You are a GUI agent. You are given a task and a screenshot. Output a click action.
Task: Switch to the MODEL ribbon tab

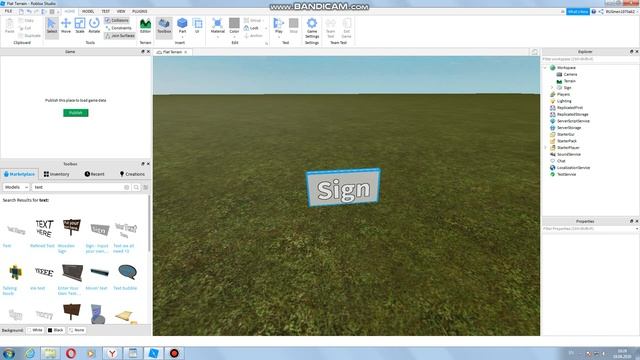click(88, 11)
